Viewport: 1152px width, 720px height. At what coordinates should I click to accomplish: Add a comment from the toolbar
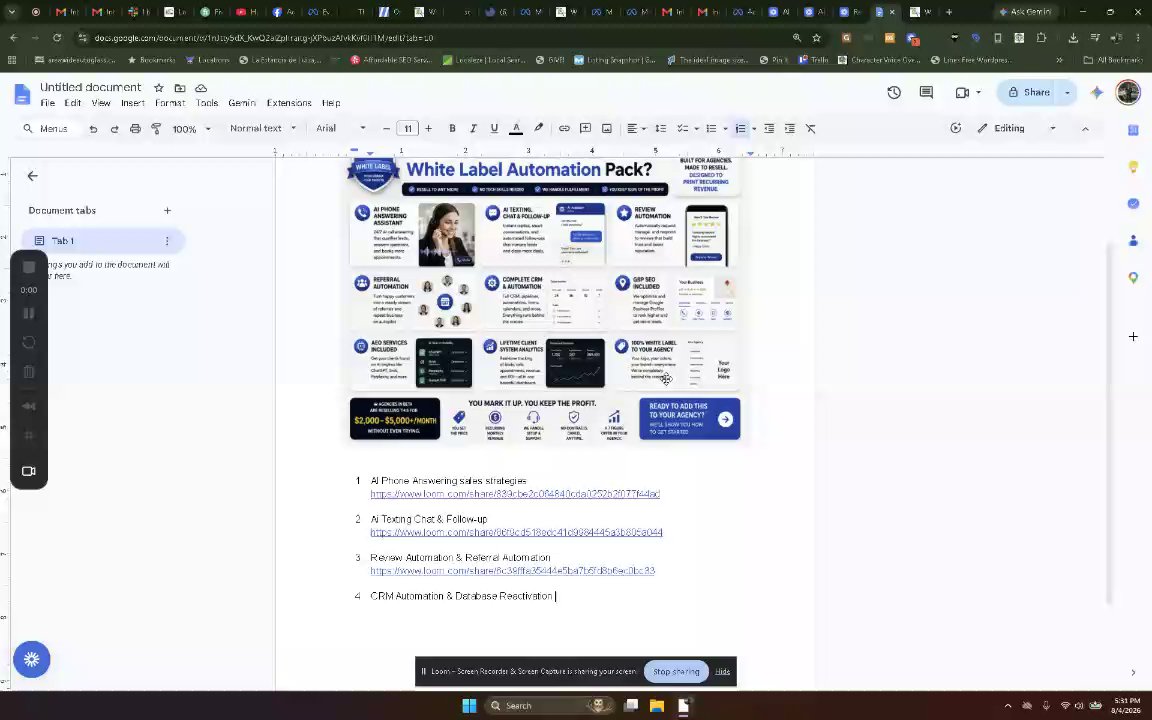point(586,129)
